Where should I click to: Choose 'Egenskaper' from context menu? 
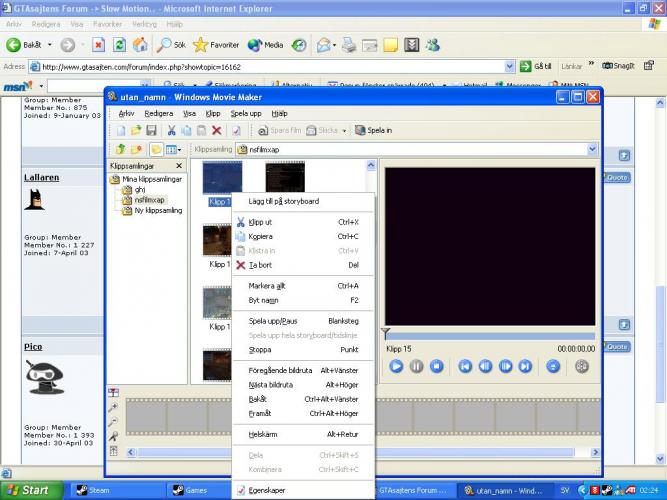coord(267,490)
